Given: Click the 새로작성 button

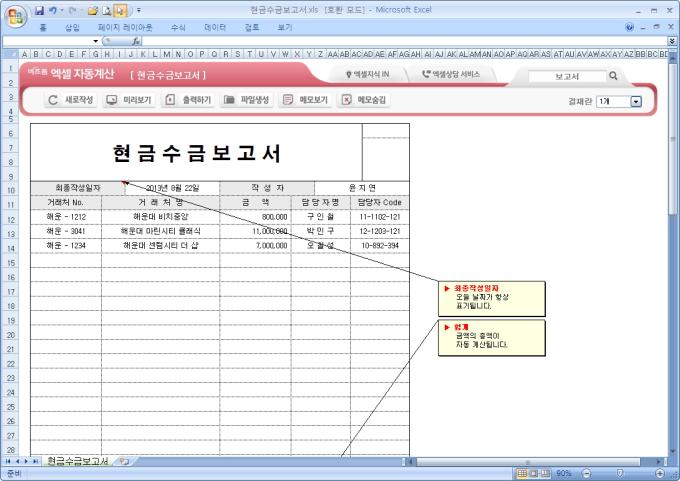Looking at the screenshot, I should (71, 100).
